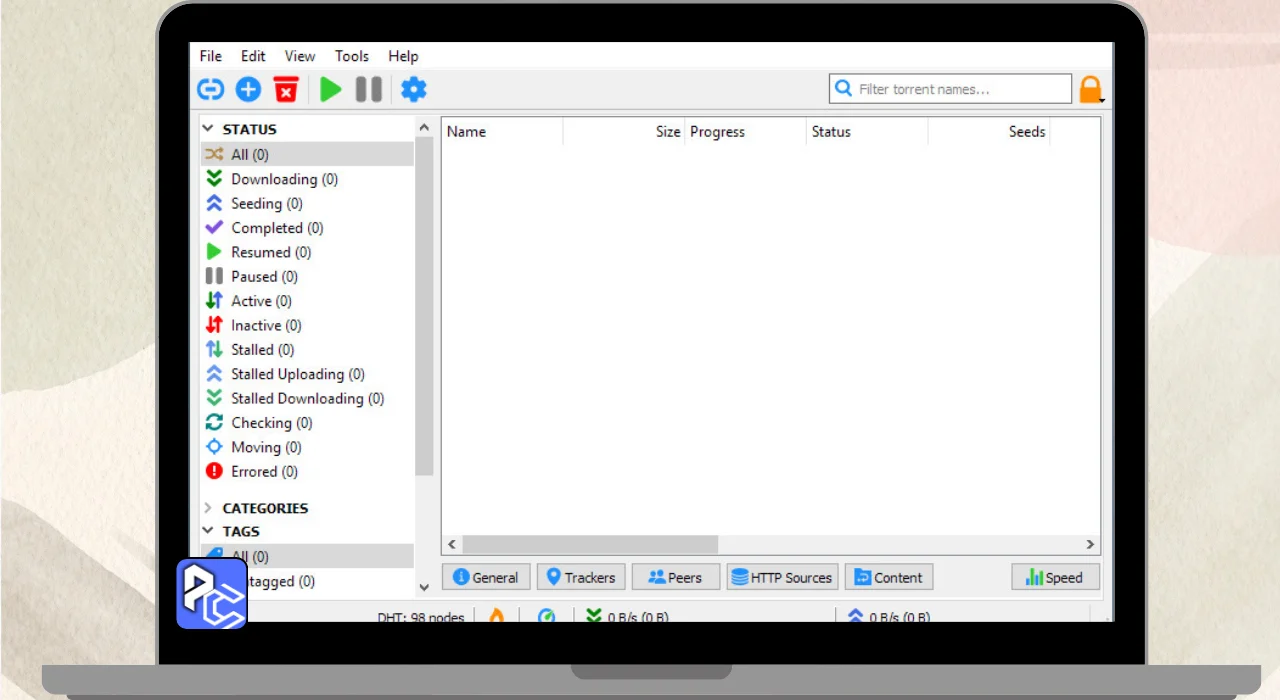Click the torrent list horizontal scrollbar
1280x700 pixels.
pyautogui.click(x=590, y=544)
